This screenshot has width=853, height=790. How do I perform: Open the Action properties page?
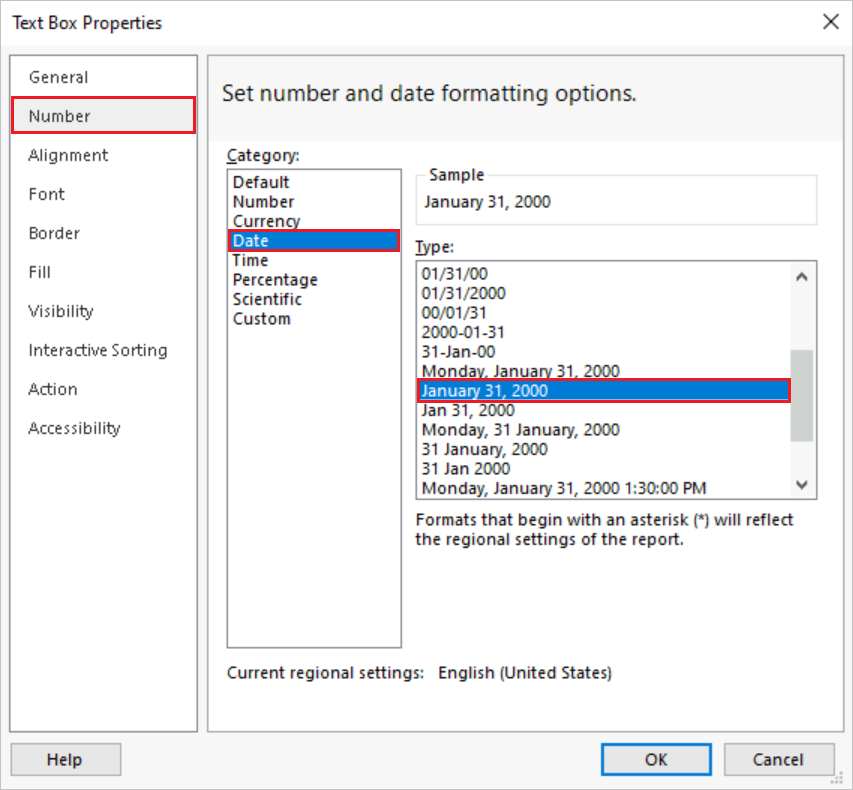[x=52, y=389]
